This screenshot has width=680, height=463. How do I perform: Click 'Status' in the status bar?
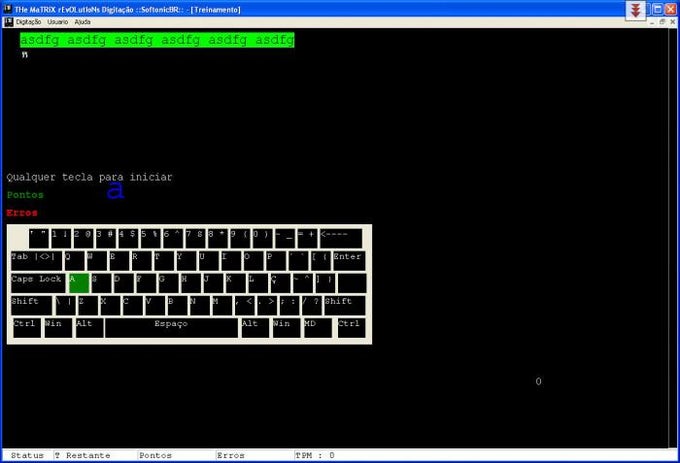(x=27, y=456)
